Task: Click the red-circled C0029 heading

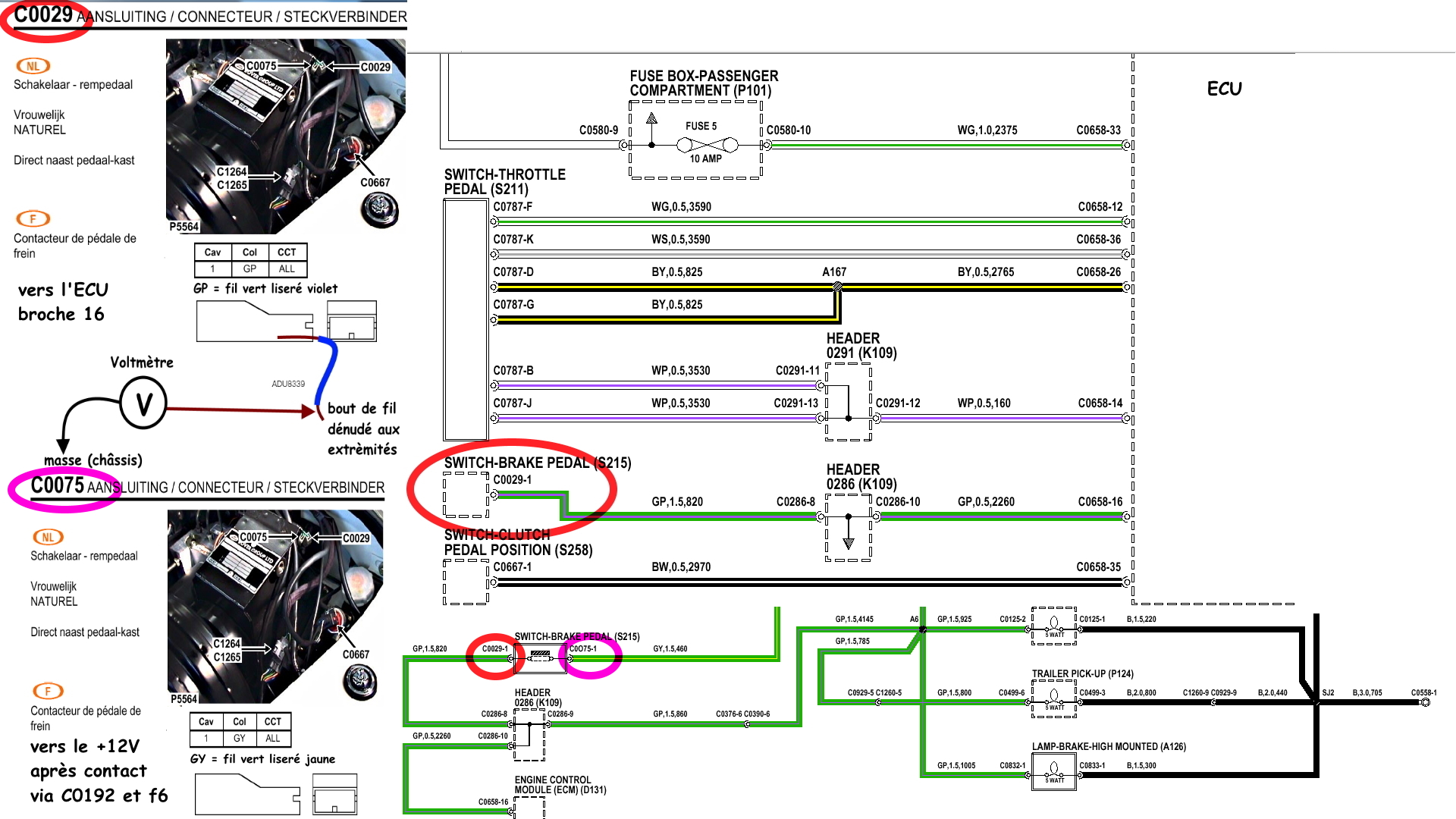Action: pos(44,15)
